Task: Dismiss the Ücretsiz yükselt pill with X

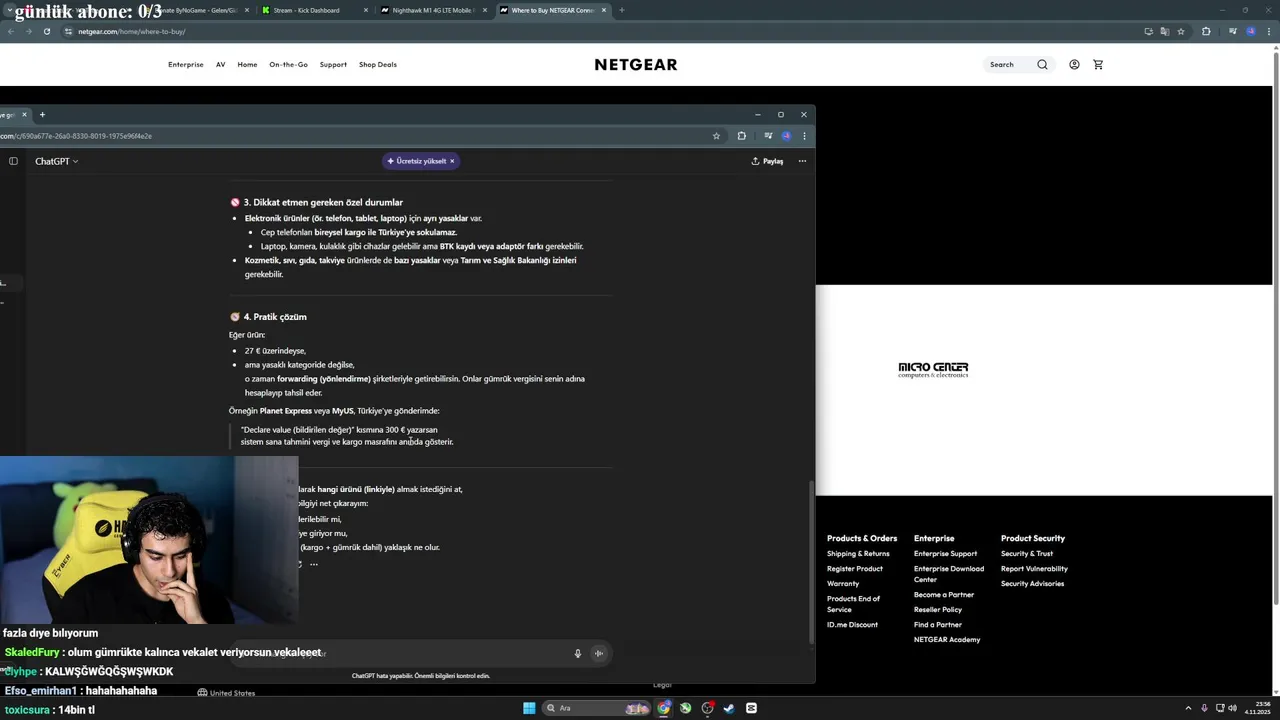Action: click(452, 161)
